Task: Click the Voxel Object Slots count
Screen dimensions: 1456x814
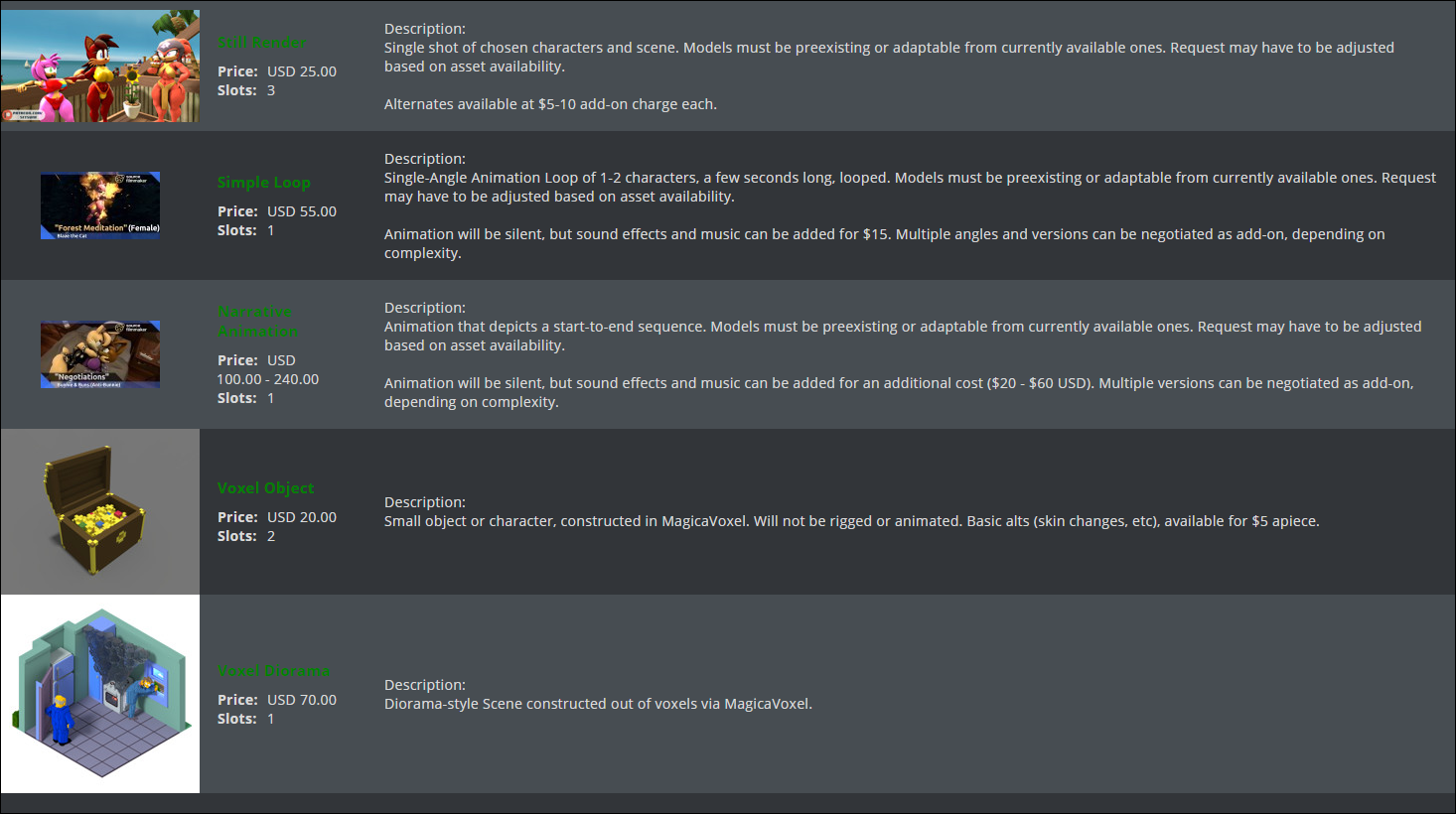Action: click(271, 536)
